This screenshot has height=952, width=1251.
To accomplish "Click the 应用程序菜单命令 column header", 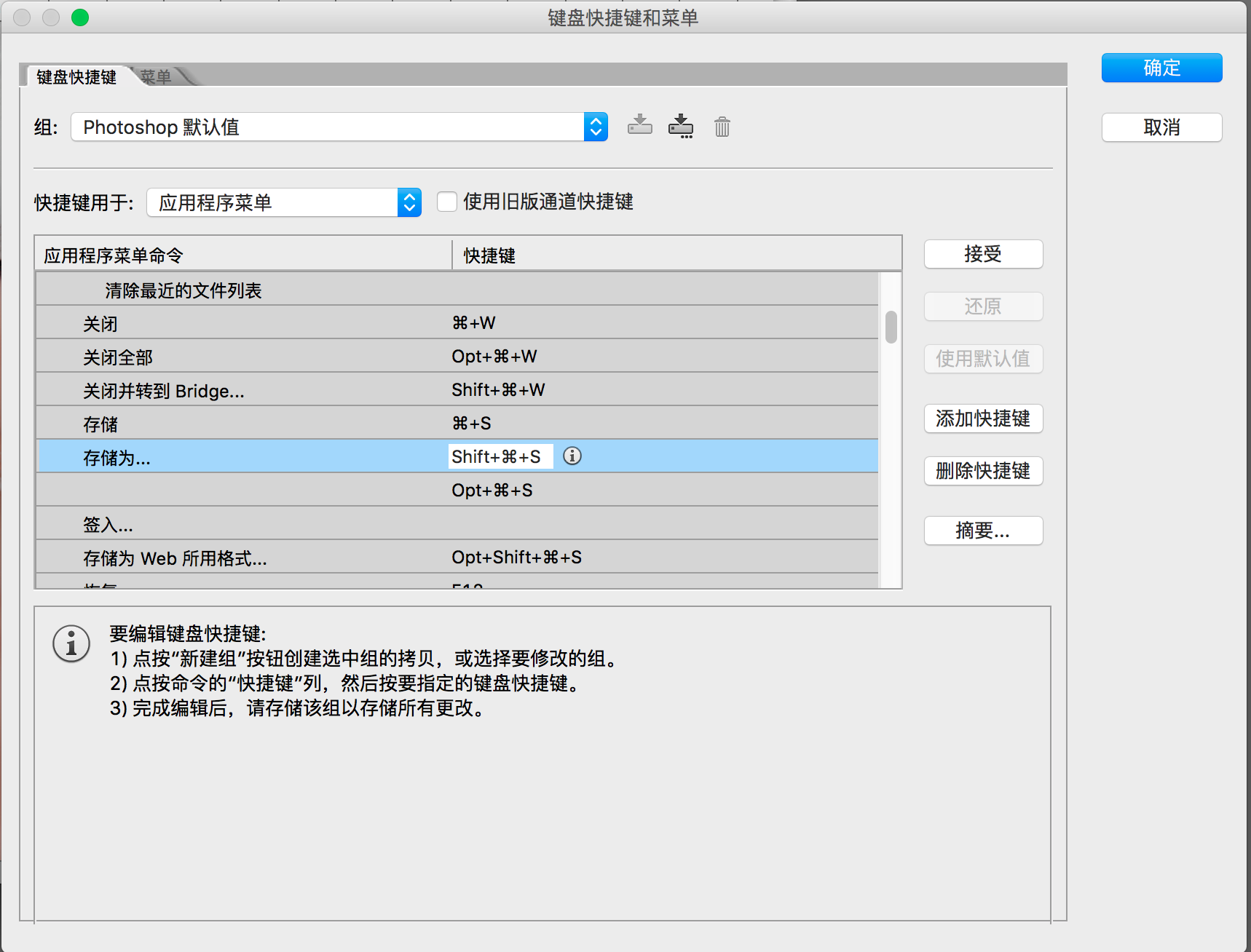I will [x=243, y=255].
